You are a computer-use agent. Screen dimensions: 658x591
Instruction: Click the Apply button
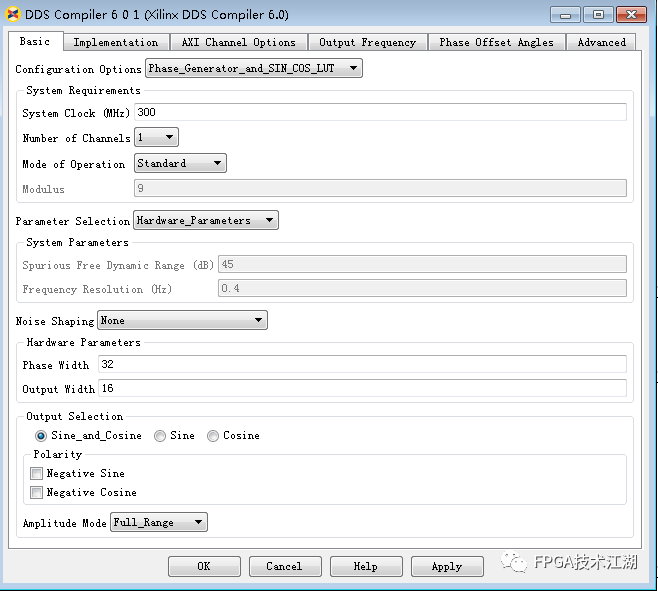(447, 566)
